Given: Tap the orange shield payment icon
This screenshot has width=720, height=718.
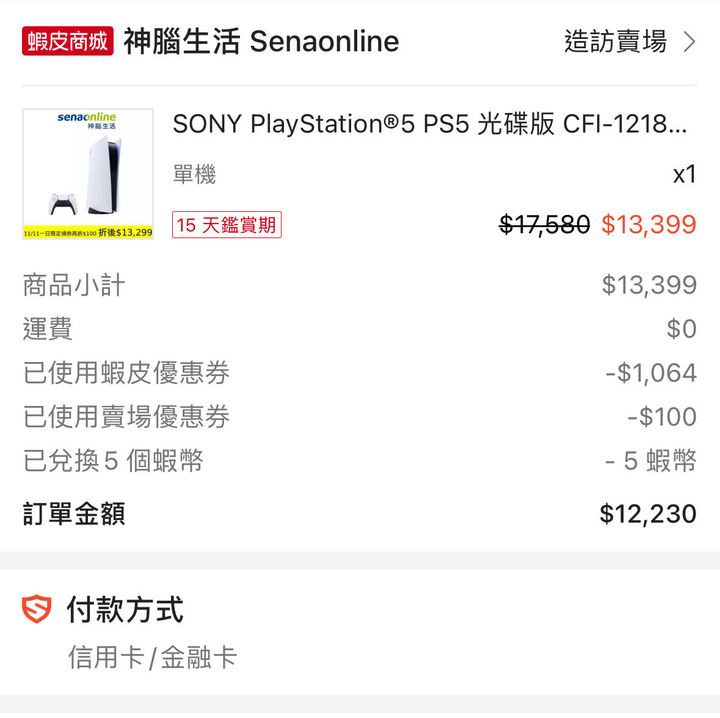Looking at the screenshot, I should pyautogui.click(x=36, y=609).
